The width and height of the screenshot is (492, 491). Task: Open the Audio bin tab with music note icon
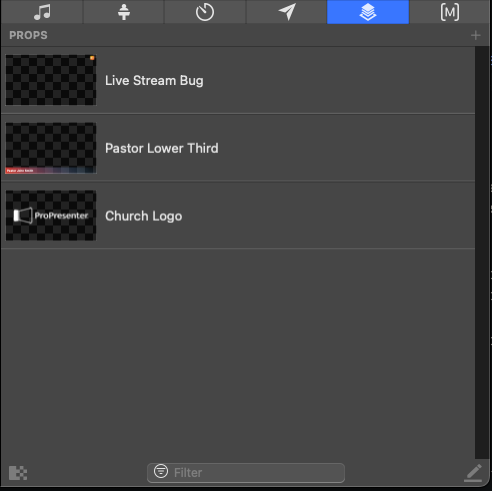(x=42, y=12)
